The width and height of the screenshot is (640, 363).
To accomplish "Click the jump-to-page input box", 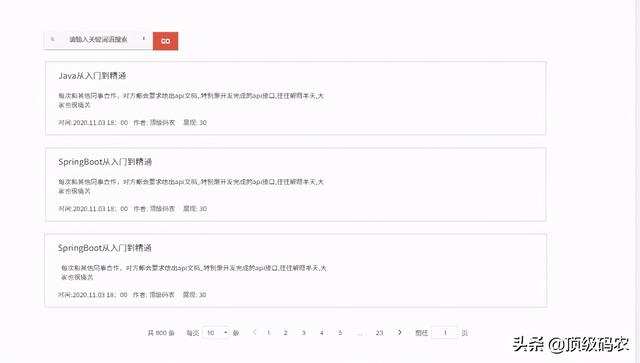I will [444, 333].
